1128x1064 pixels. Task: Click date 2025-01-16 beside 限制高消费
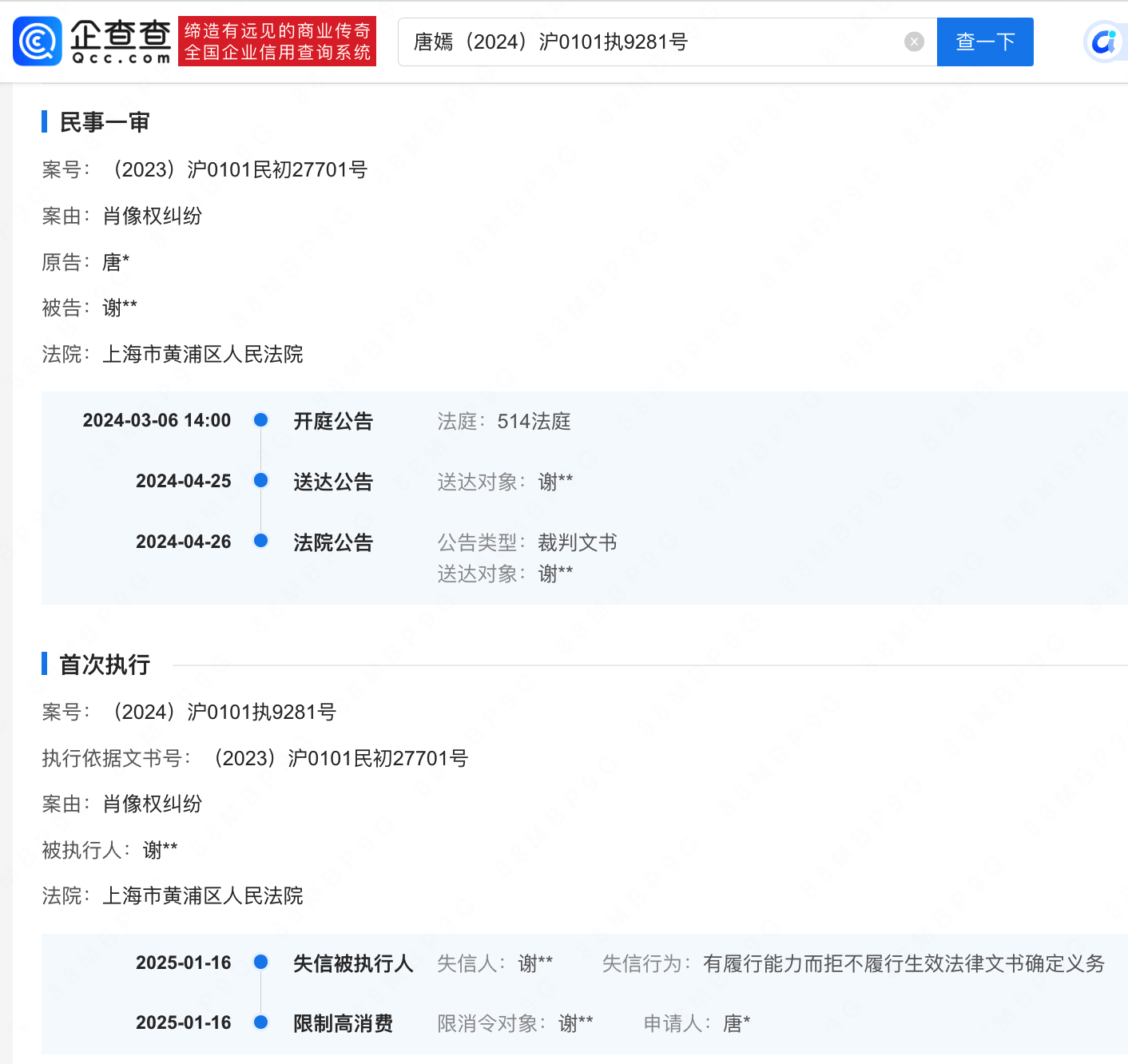tap(184, 1022)
